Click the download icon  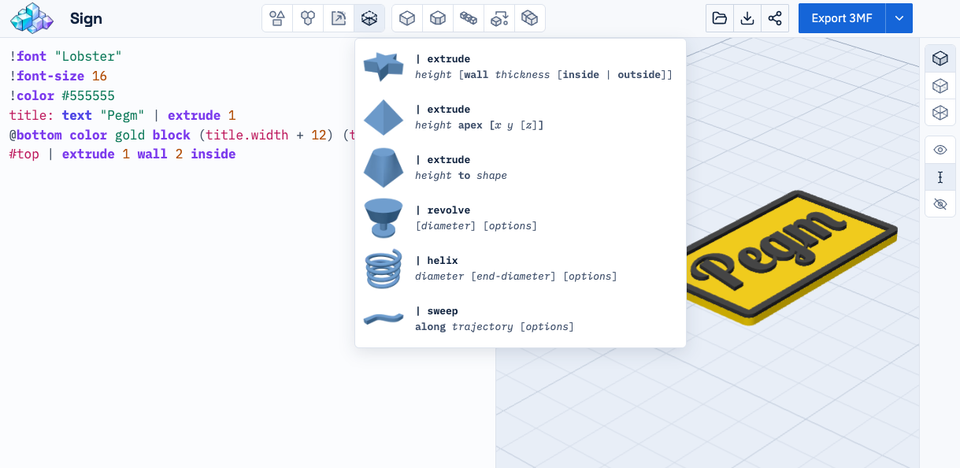pyautogui.click(x=747, y=18)
